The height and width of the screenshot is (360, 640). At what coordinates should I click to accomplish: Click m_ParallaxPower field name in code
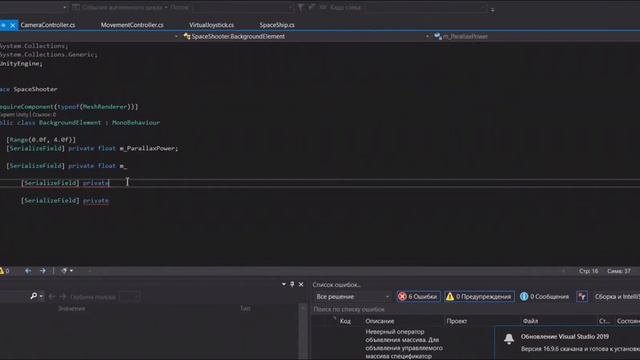coord(147,149)
